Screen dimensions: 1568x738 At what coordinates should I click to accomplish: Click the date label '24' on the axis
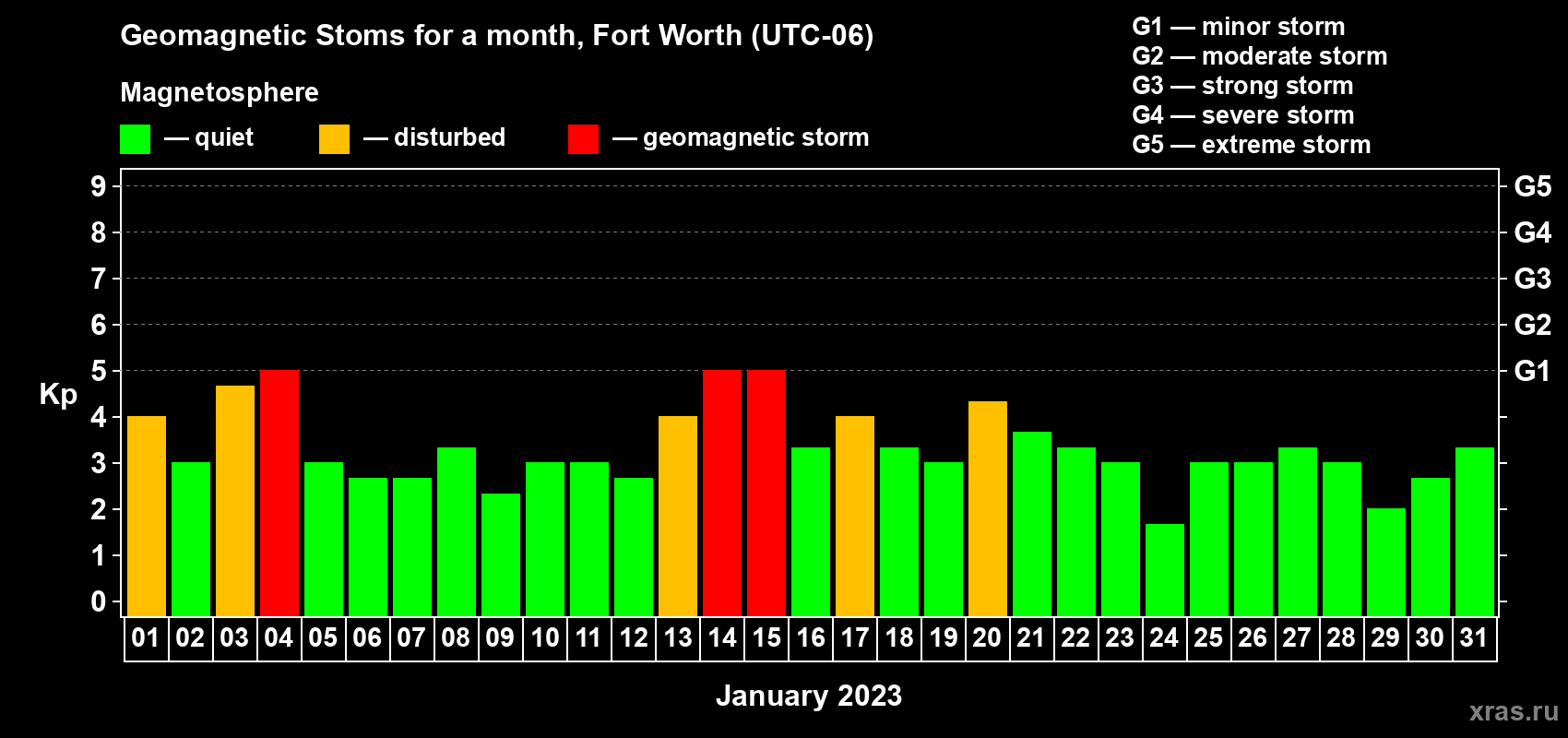click(x=1164, y=637)
